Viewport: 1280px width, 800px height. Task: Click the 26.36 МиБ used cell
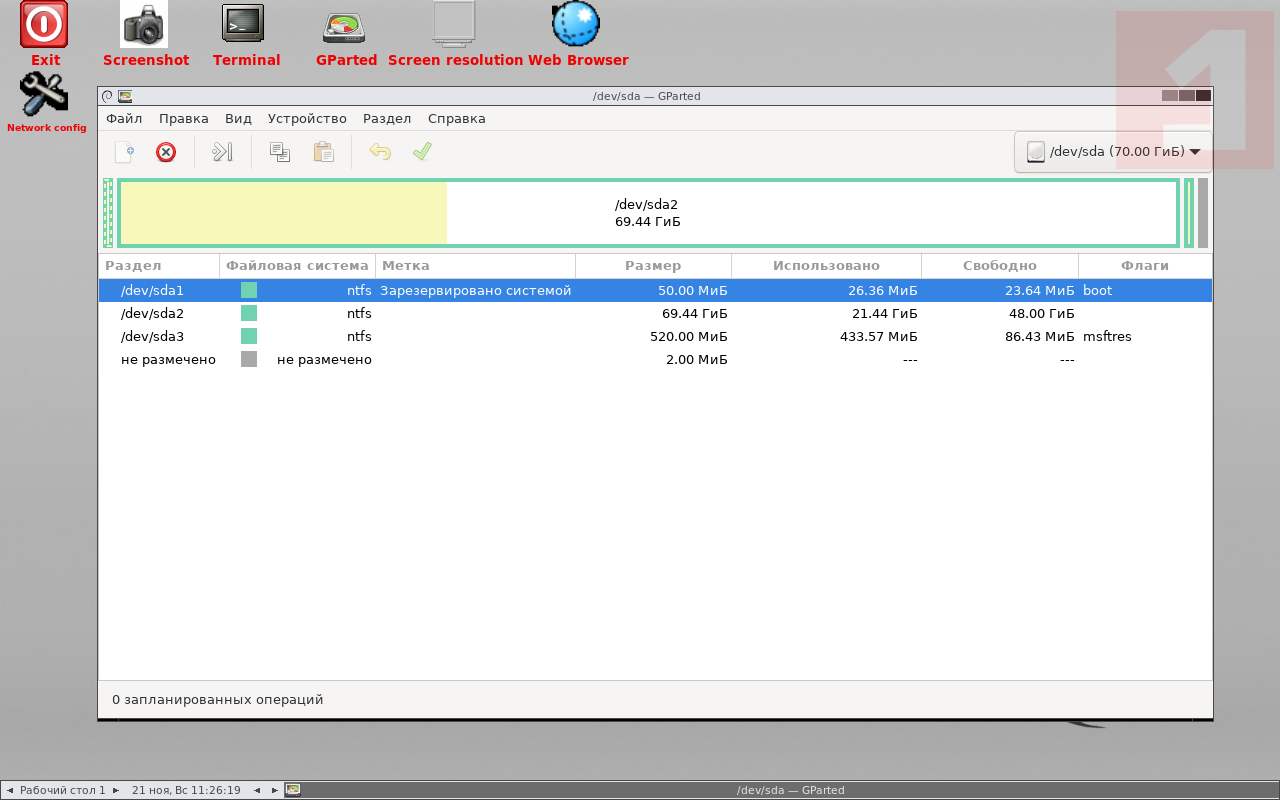coord(882,290)
